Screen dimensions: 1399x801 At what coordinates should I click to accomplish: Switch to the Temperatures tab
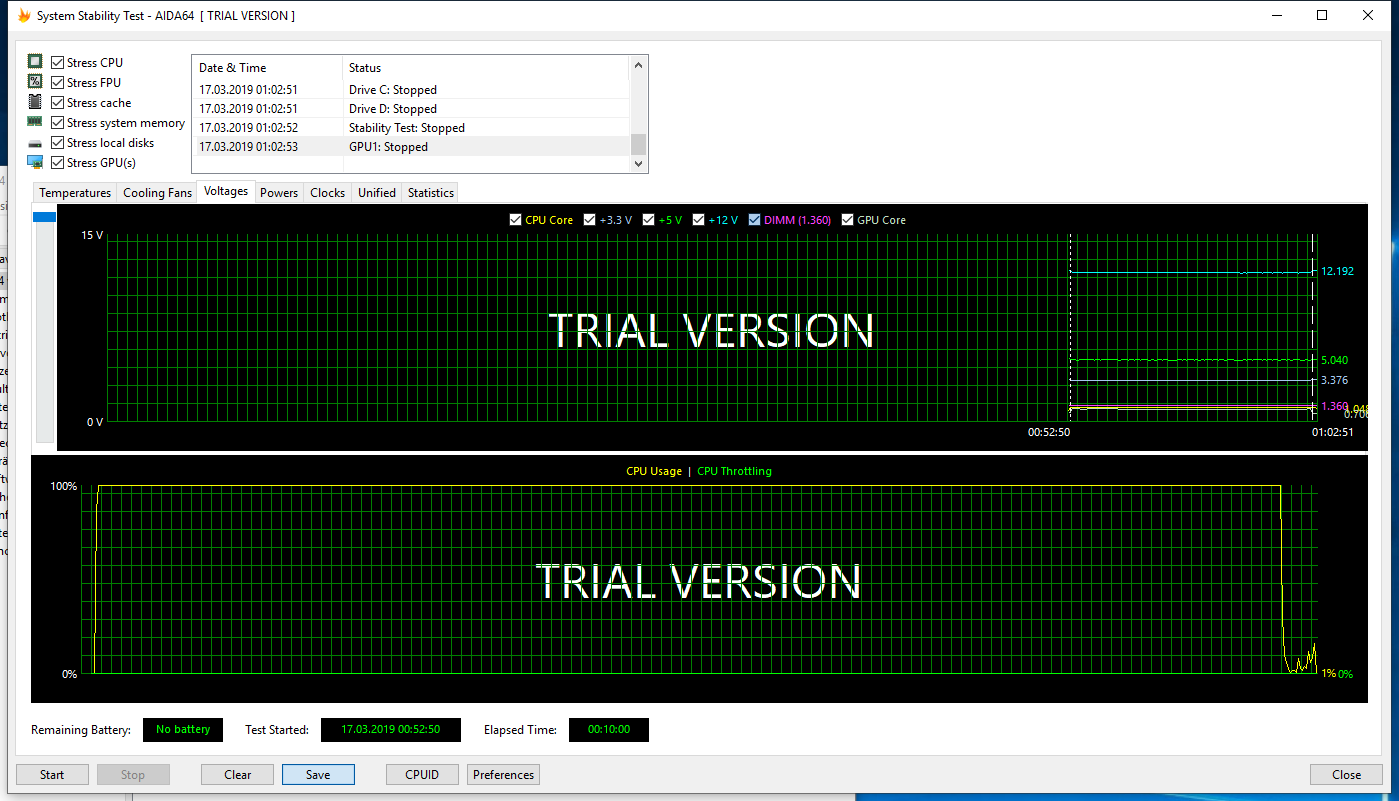point(75,192)
